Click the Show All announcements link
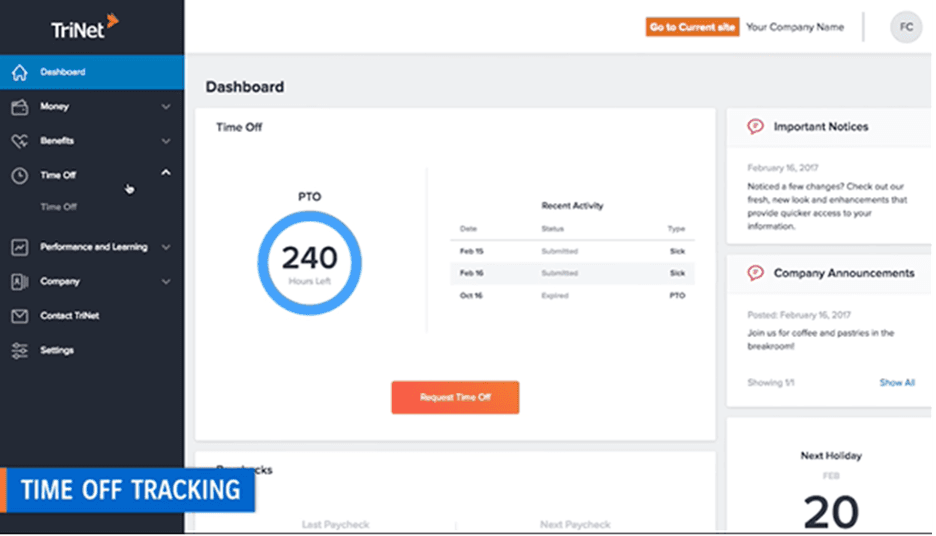 click(x=896, y=383)
